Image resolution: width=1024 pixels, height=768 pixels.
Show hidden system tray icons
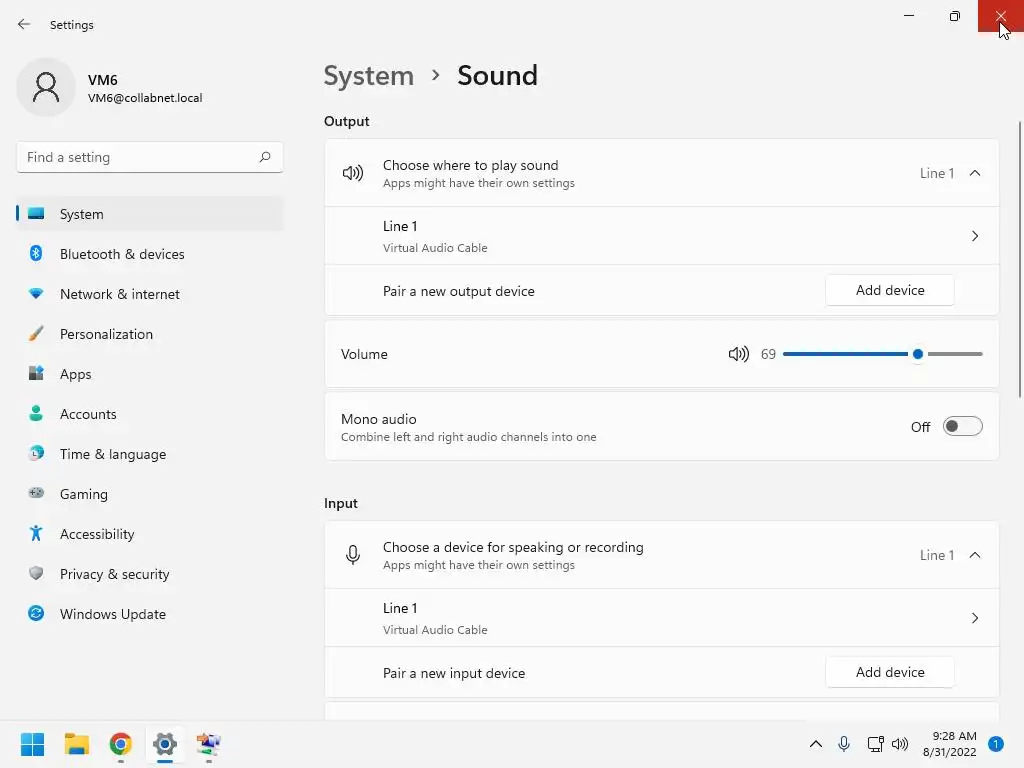[x=816, y=744]
